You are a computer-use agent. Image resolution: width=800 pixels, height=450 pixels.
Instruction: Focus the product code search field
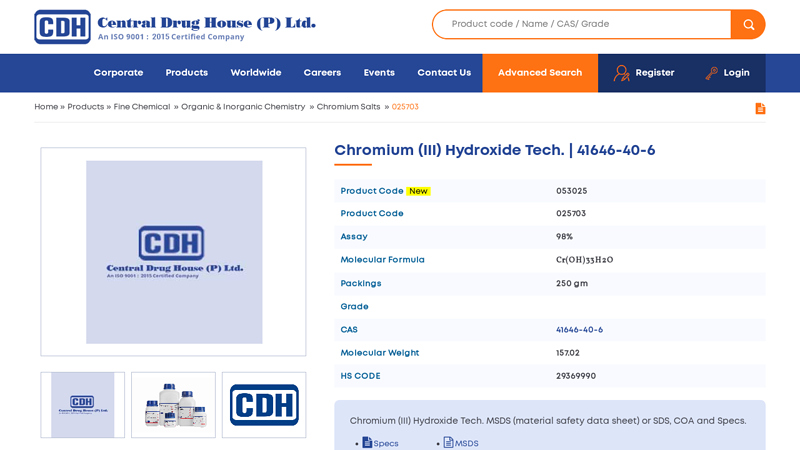[x=582, y=24]
